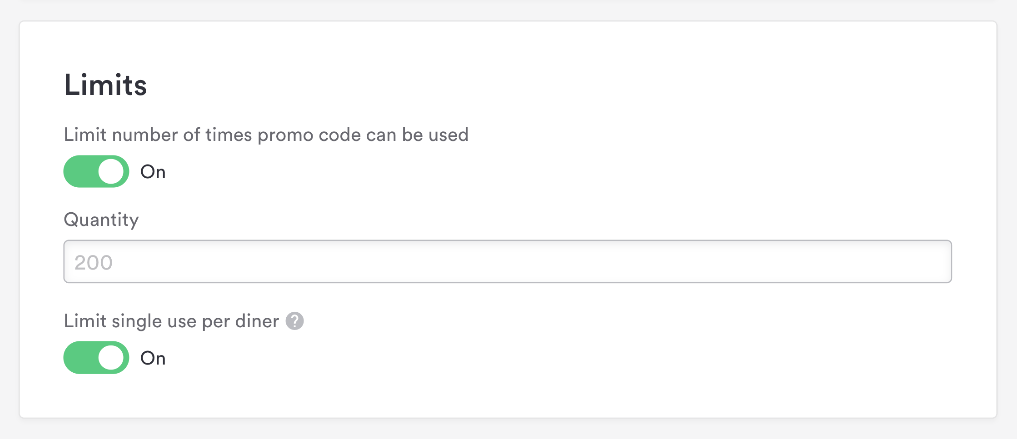
Task: Click the word 'diner' next to help icon
Action: coord(259,322)
